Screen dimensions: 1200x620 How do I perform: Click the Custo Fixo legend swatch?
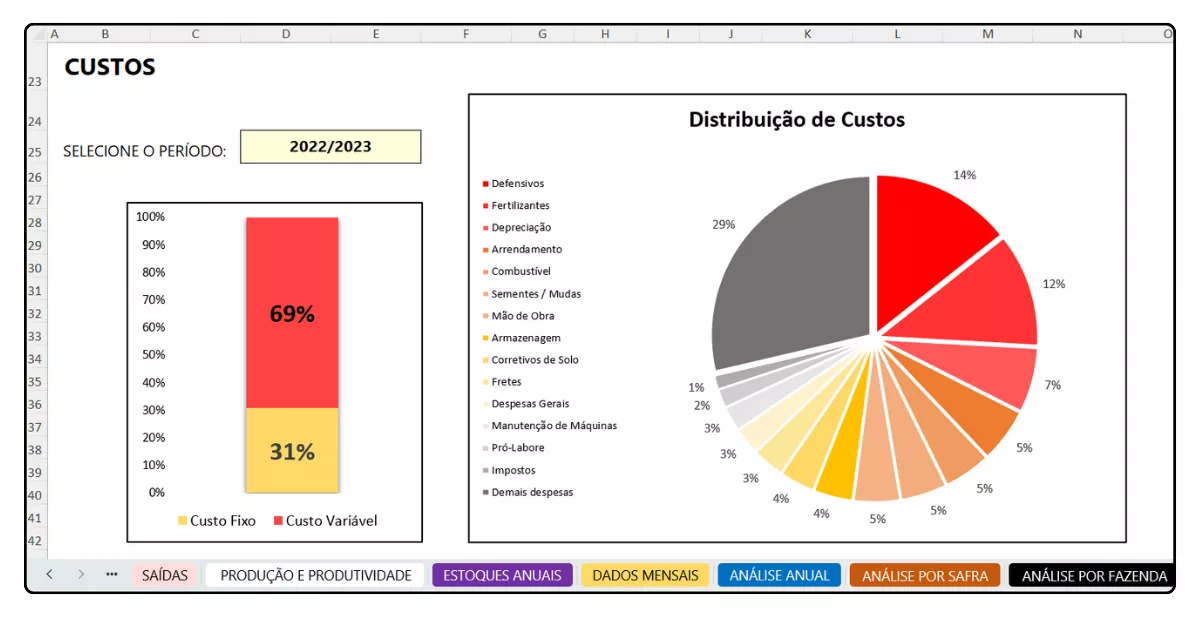(182, 521)
